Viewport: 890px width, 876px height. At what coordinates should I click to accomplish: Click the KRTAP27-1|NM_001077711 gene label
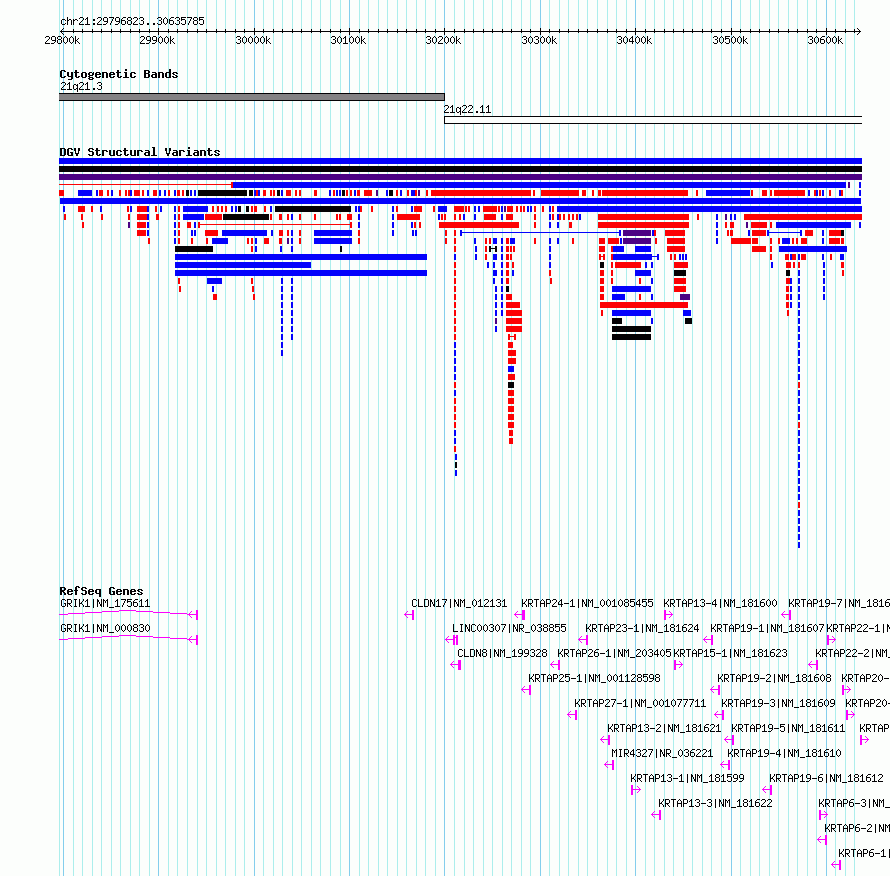point(640,703)
